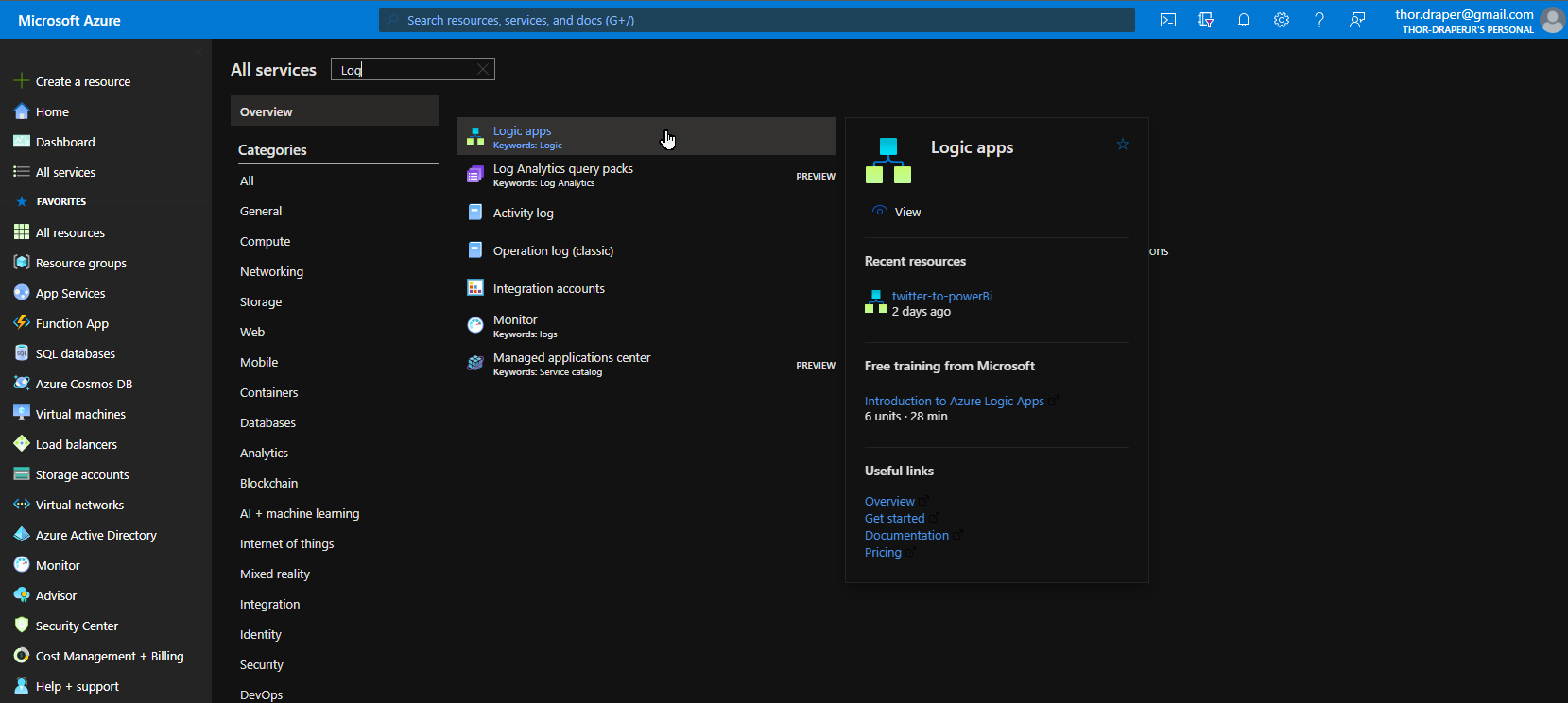Click the Home icon in the sidebar

tap(22, 111)
